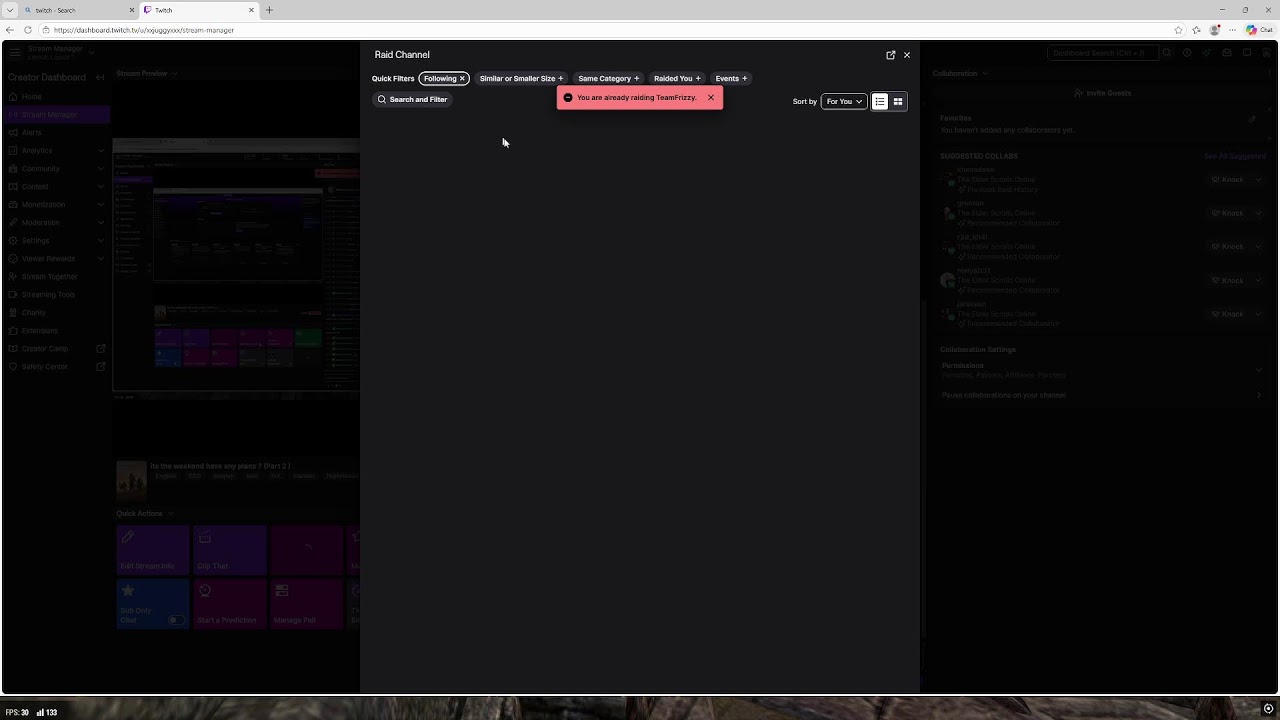Switch results to grid view
This screenshot has width=1280, height=720.
click(898, 101)
